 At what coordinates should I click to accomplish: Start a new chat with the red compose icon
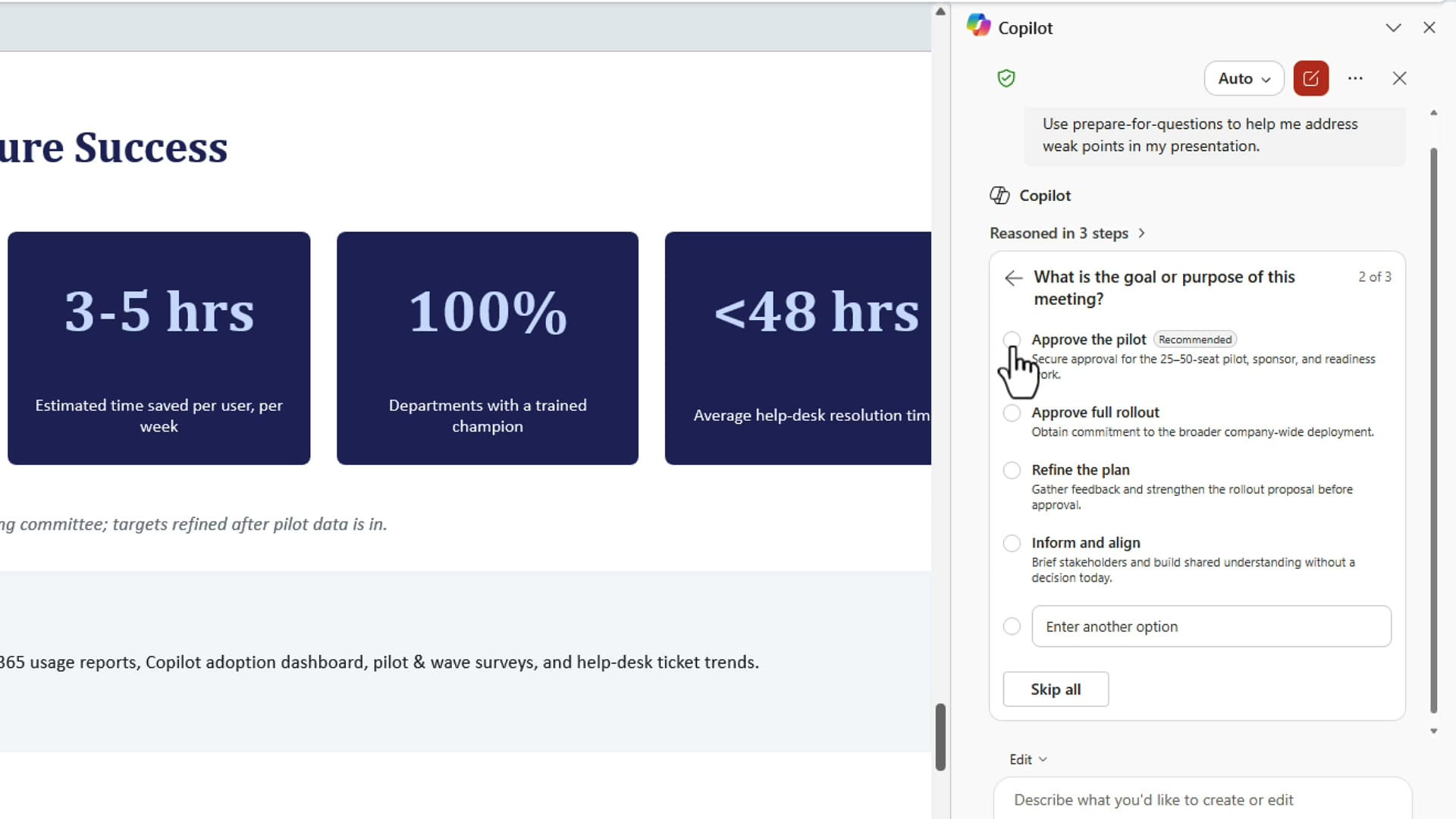click(x=1311, y=78)
